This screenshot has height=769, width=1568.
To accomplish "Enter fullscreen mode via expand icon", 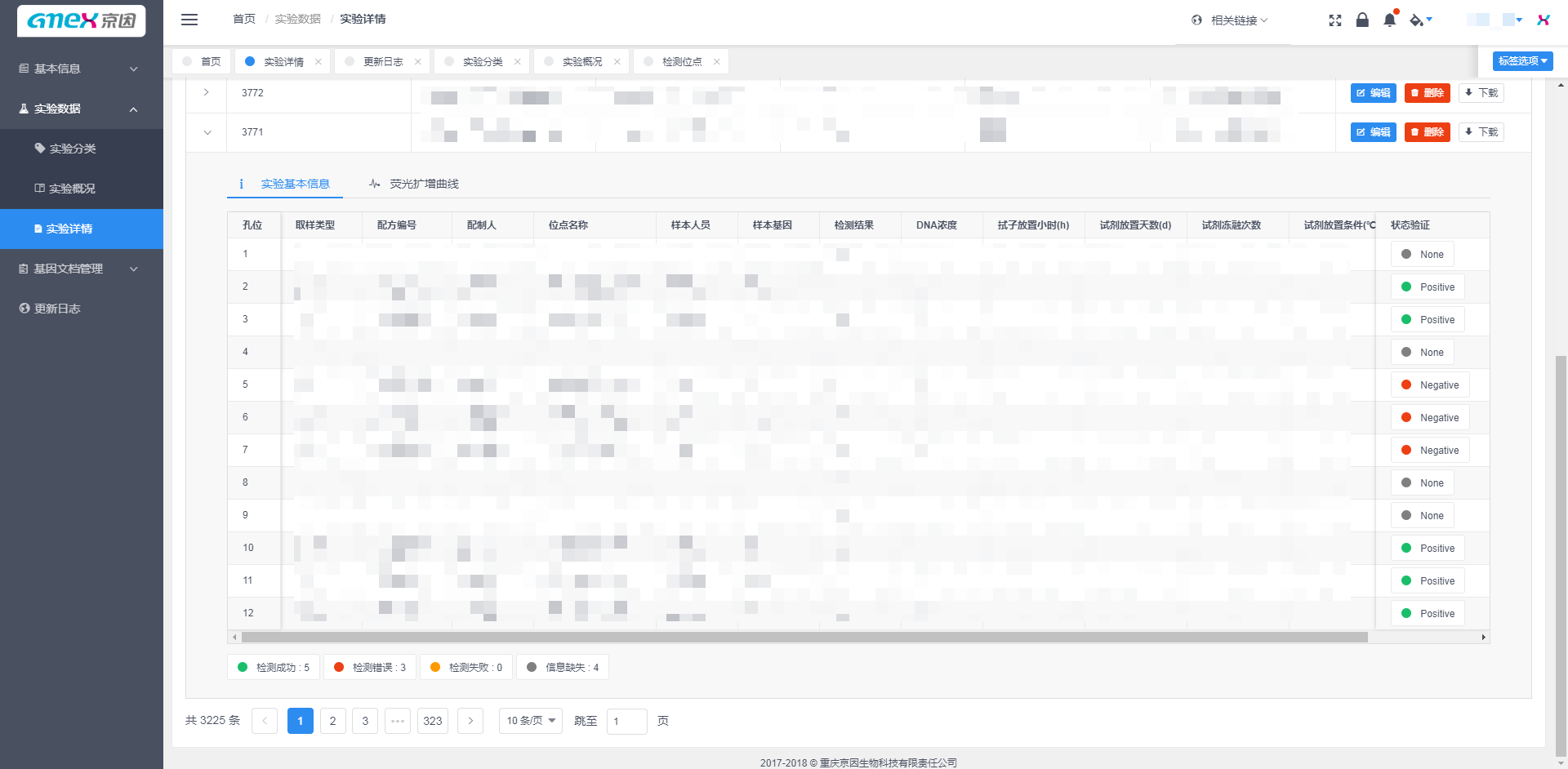I will click(x=1335, y=20).
